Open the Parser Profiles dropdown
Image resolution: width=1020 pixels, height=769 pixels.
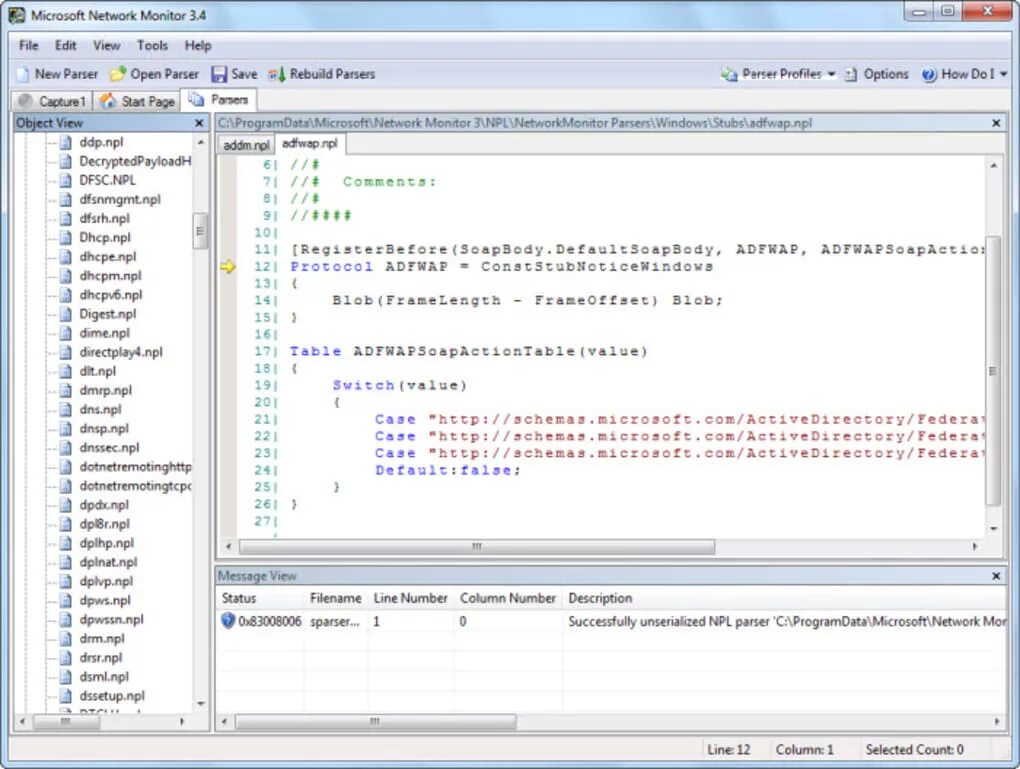(778, 74)
